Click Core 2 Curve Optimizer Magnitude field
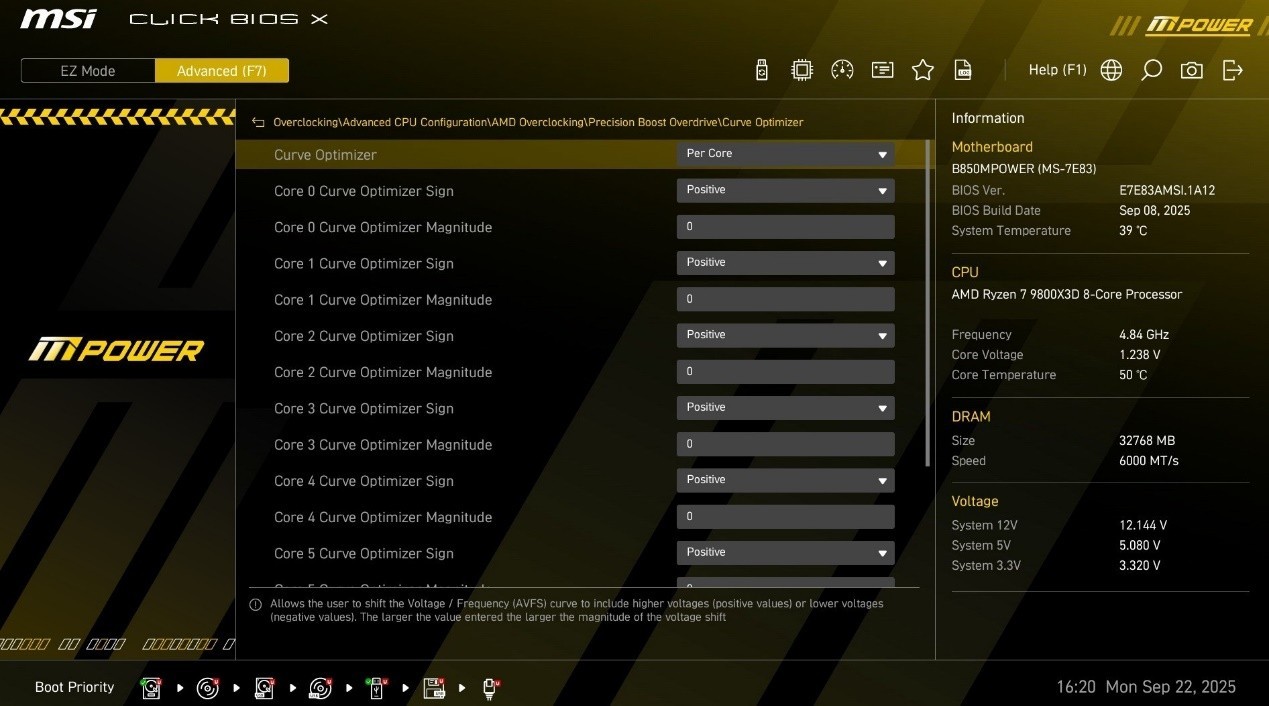 point(785,372)
